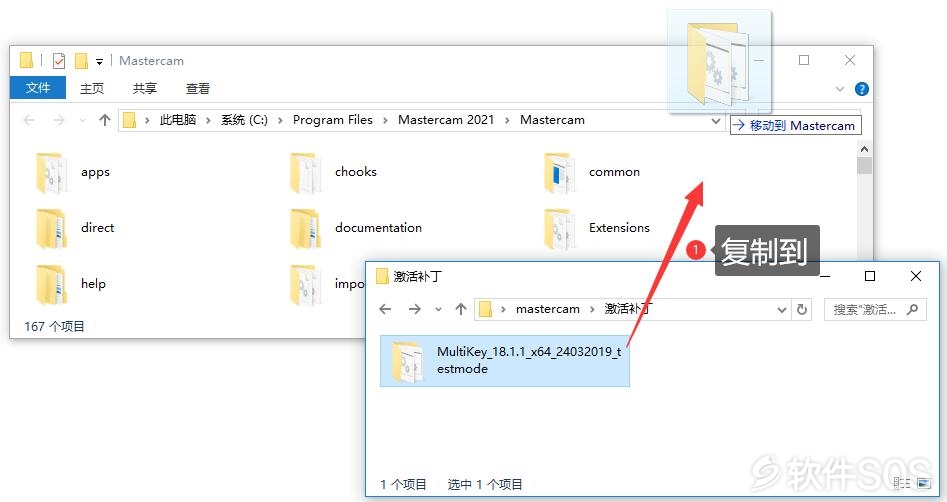Click the Properties quick access icon in title bar
Image resolution: width=947 pixels, height=502 pixels.
59,60
